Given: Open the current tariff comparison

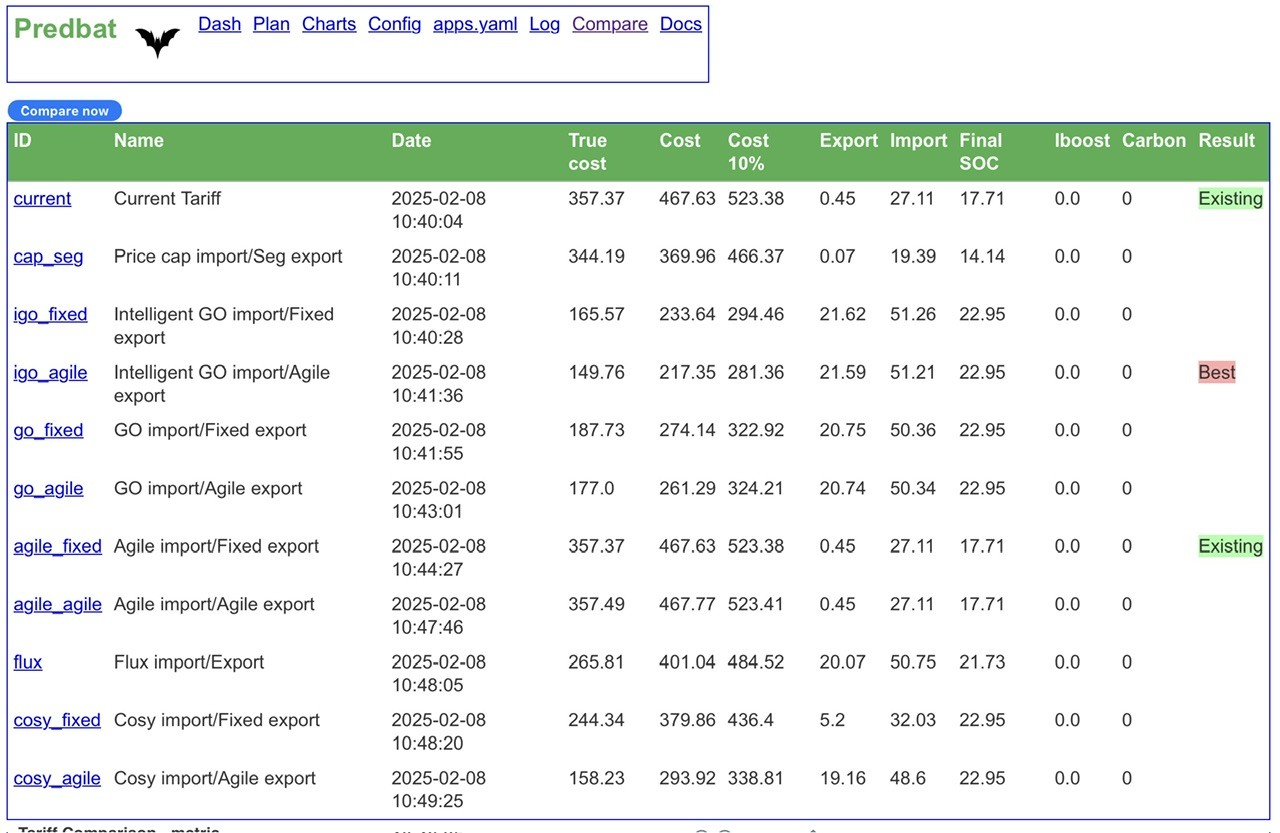Looking at the screenshot, I should pos(42,198).
